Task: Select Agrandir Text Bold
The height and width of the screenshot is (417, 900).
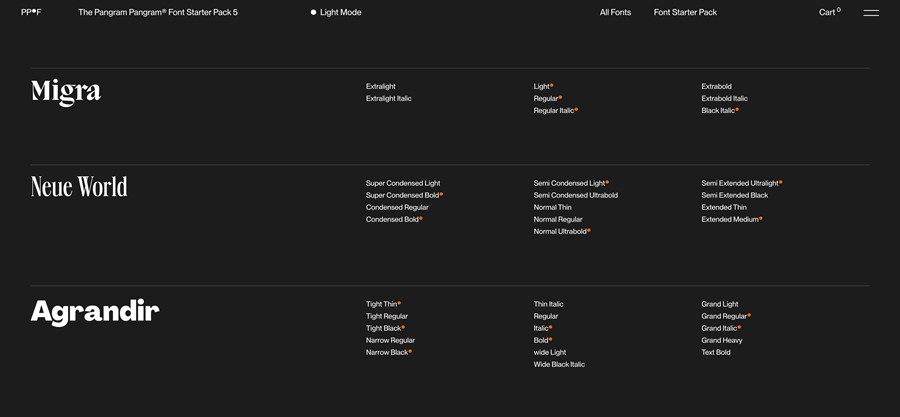Action: tap(716, 353)
